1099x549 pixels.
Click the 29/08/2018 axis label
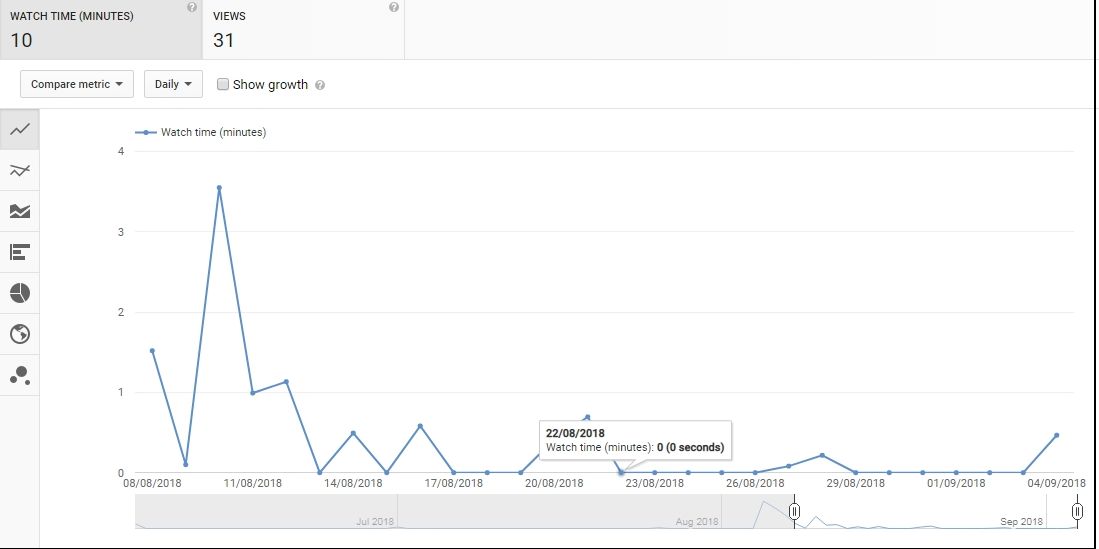click(x=856, y=483)
